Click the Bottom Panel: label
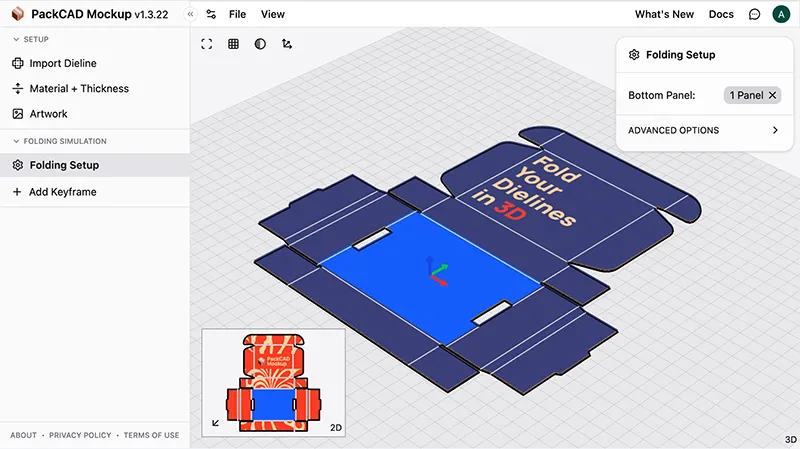This screenshot has width=800, height=449. click(662, 95)
